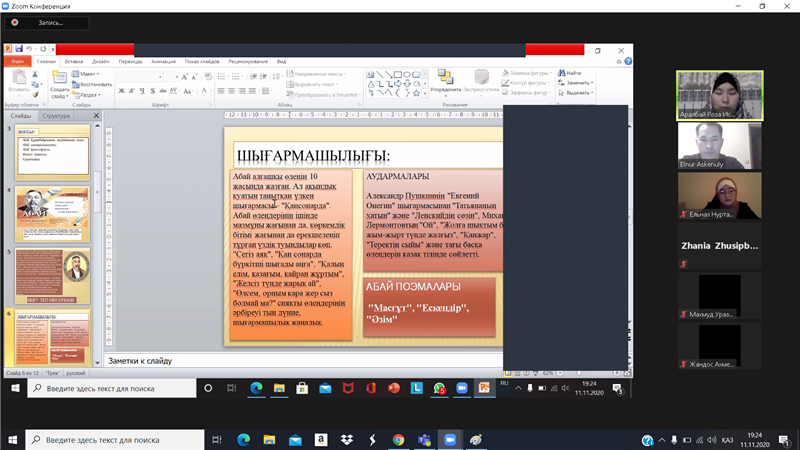Open the Выделить select dropdown
800x450 pixels.
click(577, 93)
